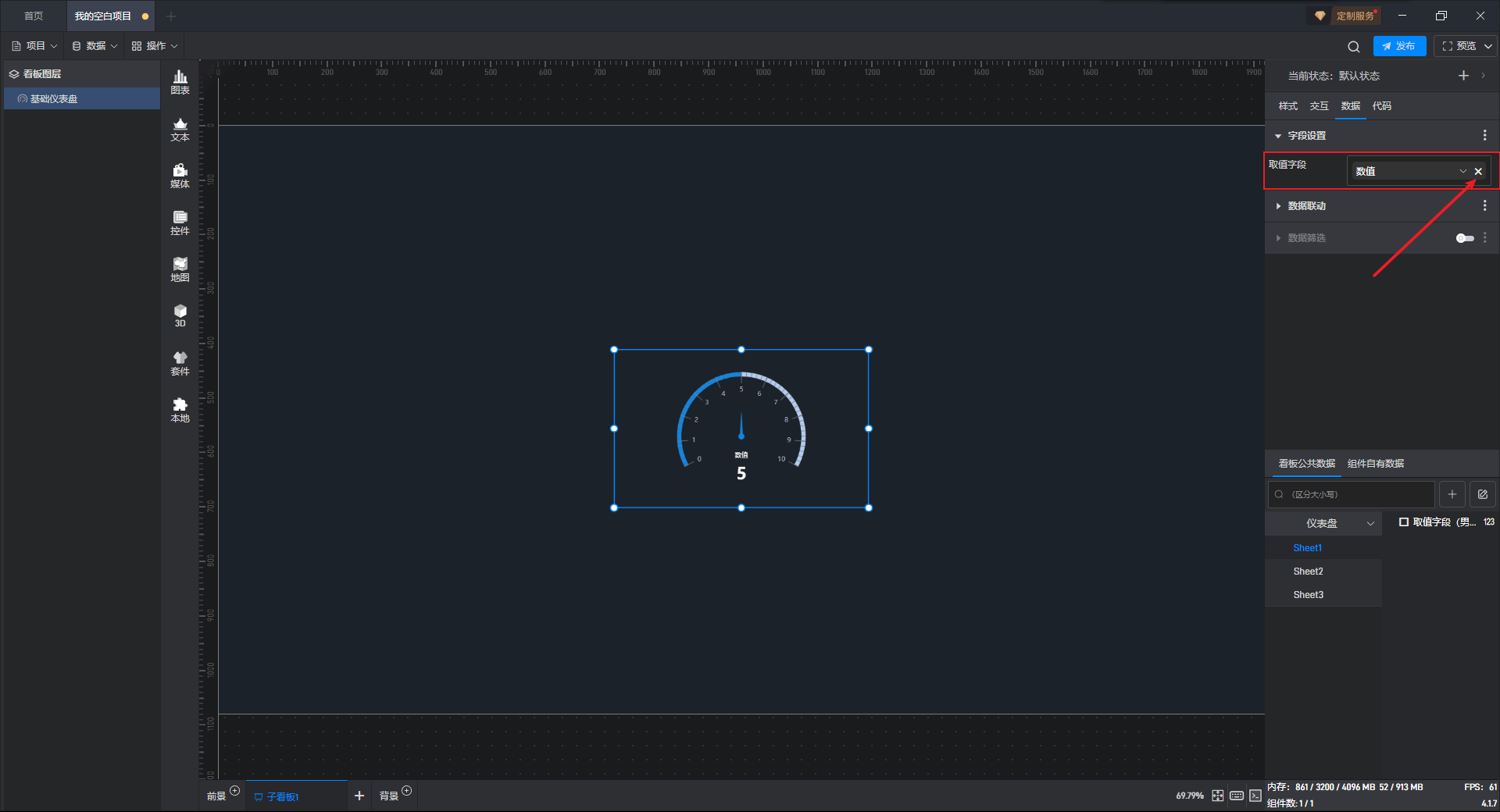The width and height of the screenshot is (1500, 812).
Task: Select the 前景 foreground layer tab
Action: pyautogui.click(x=216, y=796)
